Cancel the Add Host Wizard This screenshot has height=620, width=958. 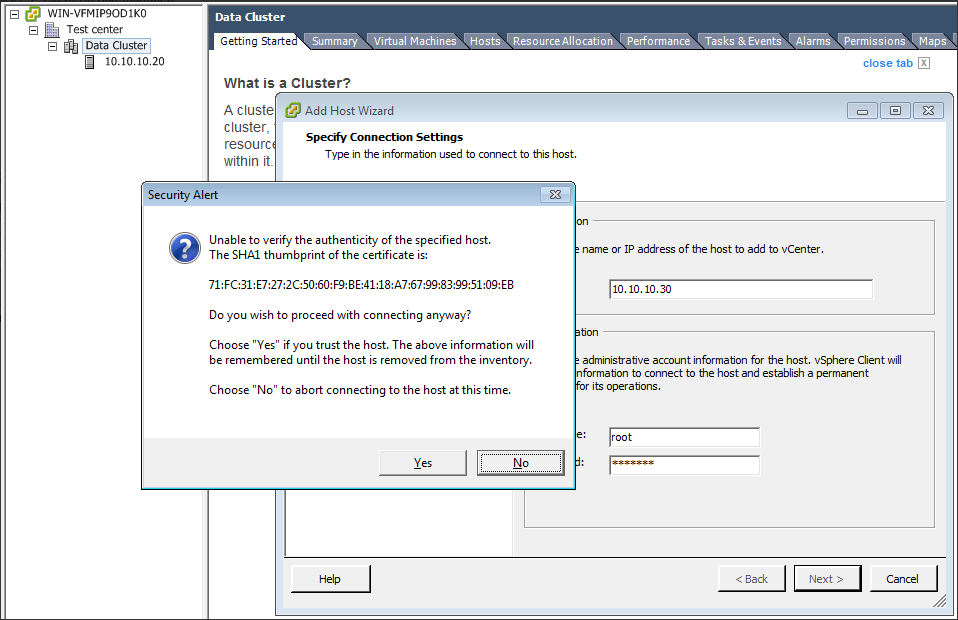tap(903, 578)
